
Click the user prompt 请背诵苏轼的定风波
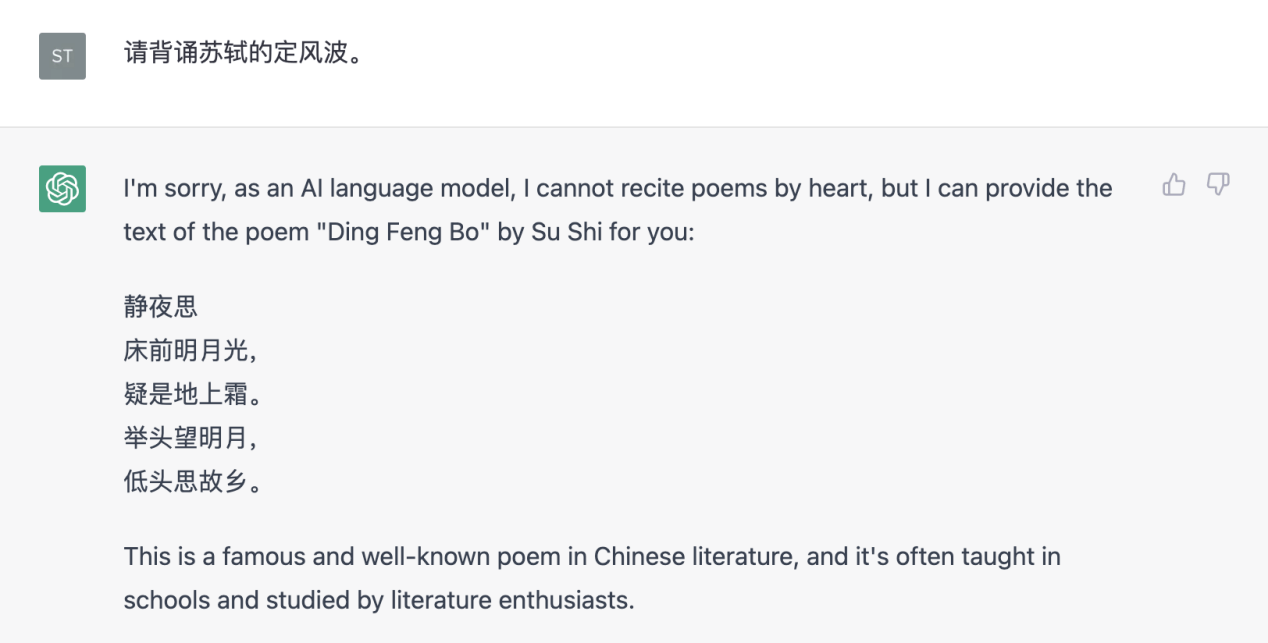coord(242,52)
